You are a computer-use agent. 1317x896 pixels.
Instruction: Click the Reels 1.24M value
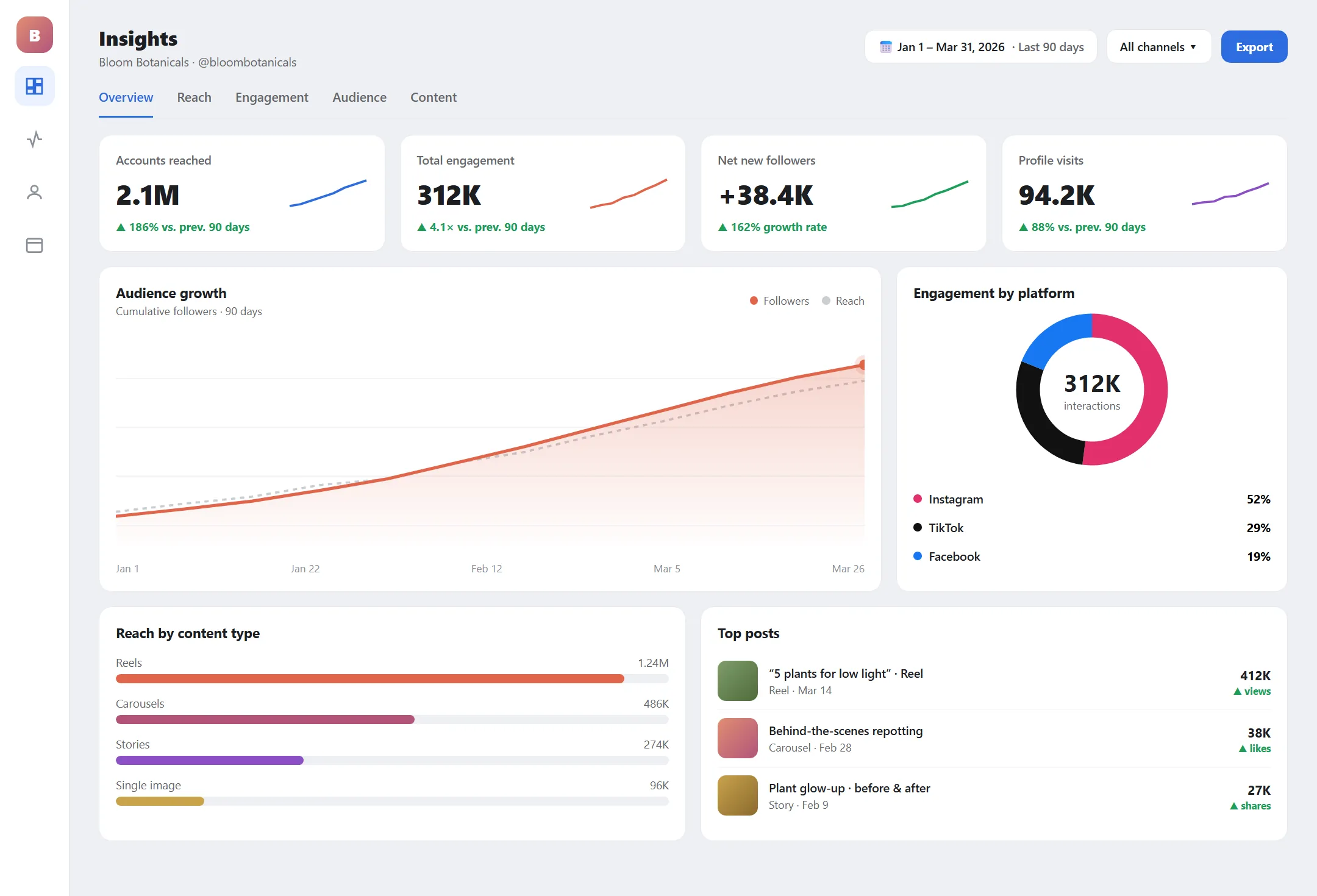tap(653, 663)
